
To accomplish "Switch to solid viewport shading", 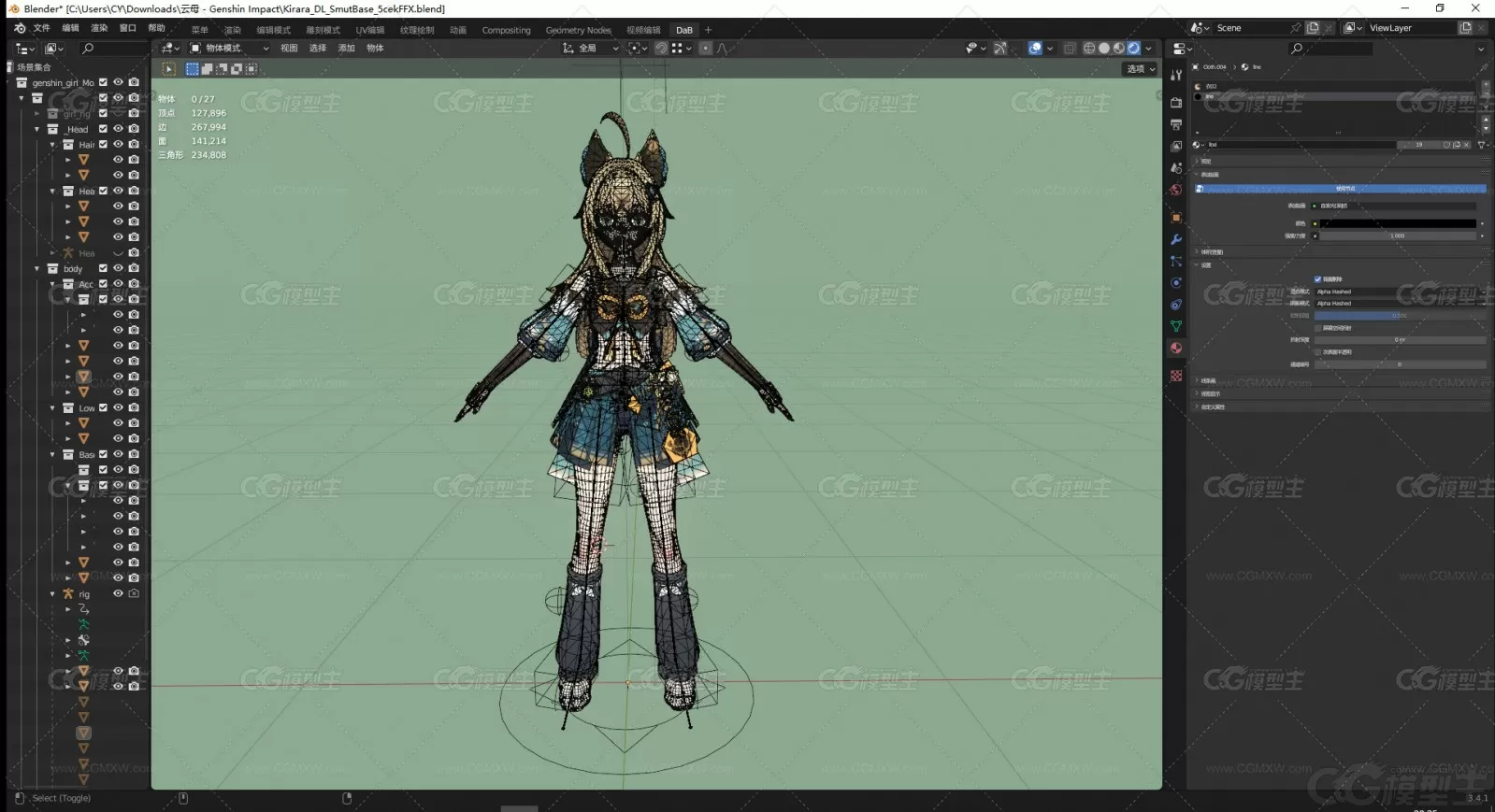I will (1104, 48).
